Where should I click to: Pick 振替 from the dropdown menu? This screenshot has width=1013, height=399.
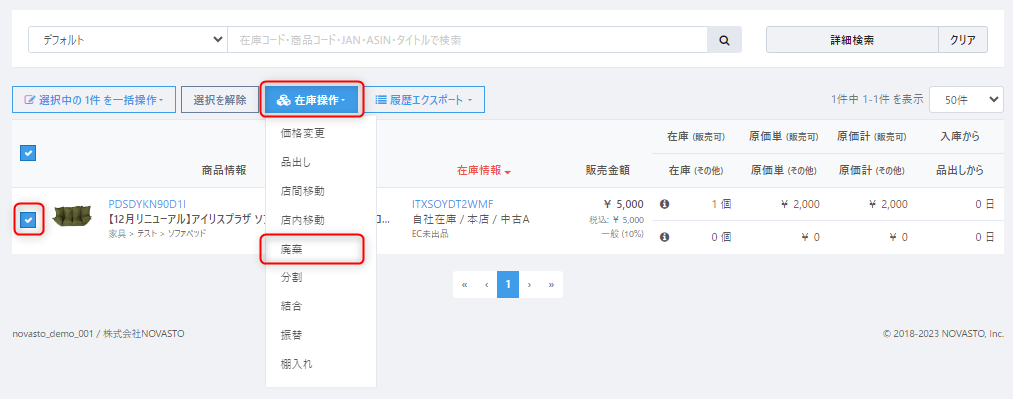click(292, 335)
